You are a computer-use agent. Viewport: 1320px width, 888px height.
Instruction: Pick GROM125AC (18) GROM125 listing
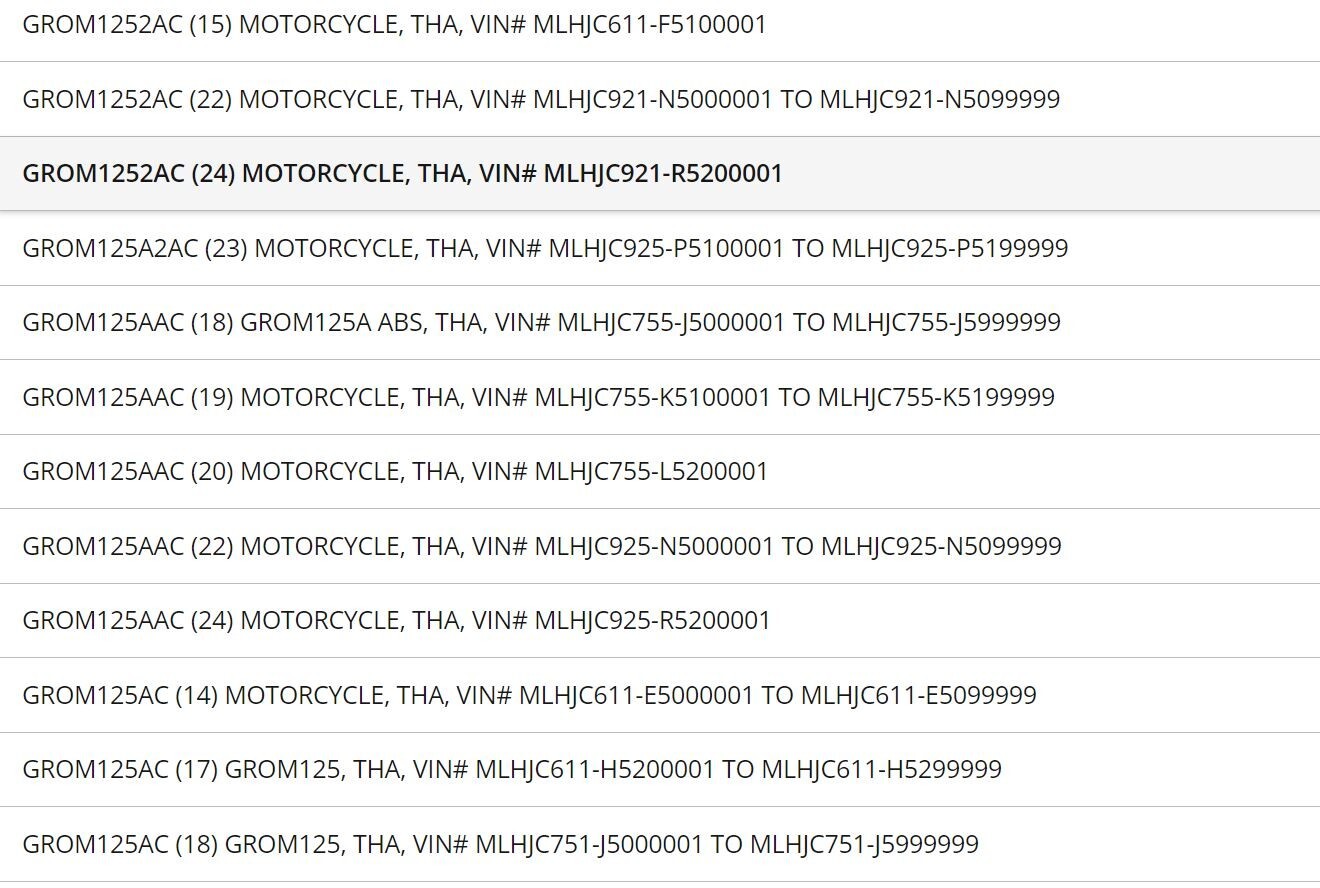coord(660,844)
